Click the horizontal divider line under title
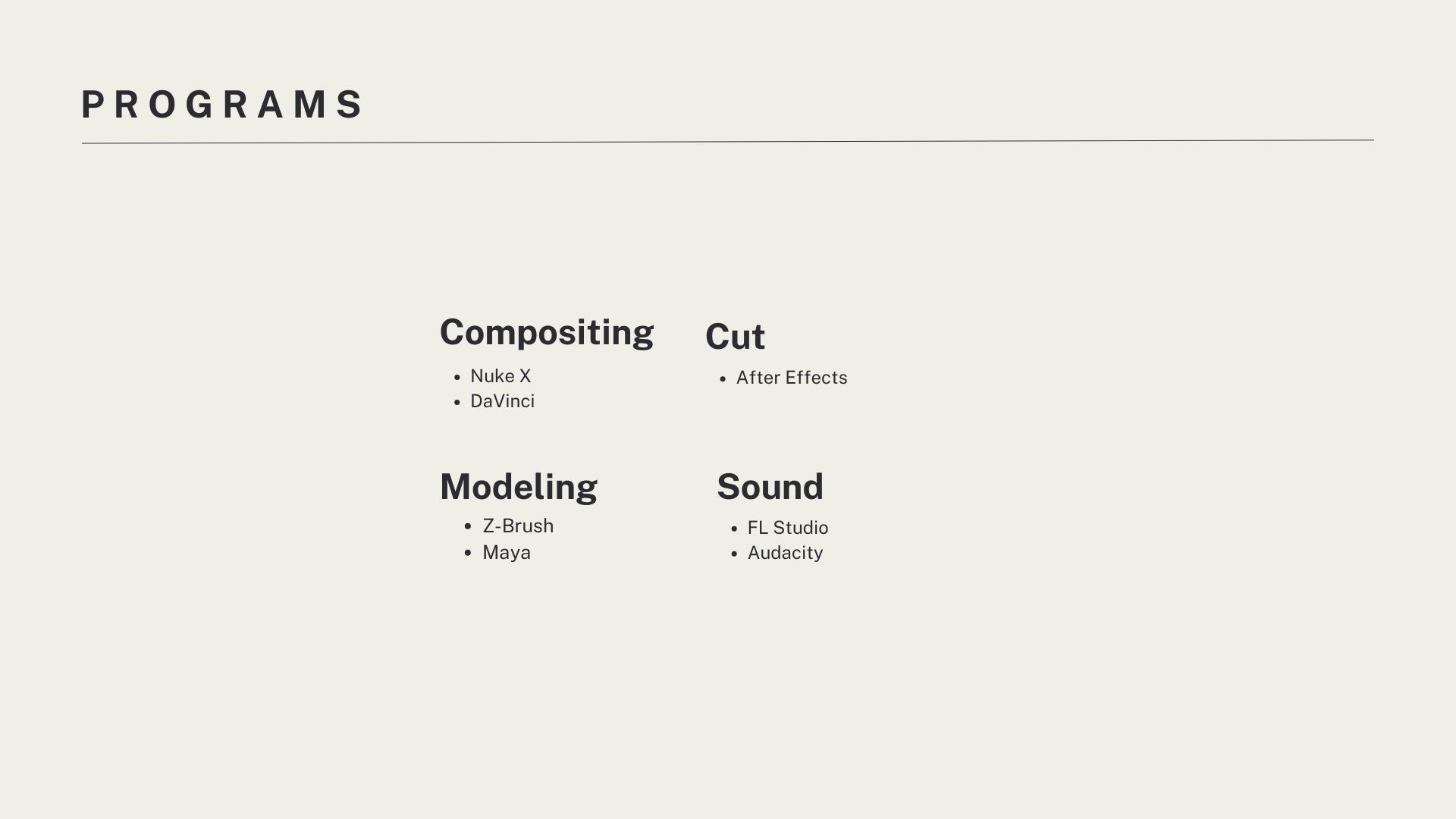 (728, 141)
